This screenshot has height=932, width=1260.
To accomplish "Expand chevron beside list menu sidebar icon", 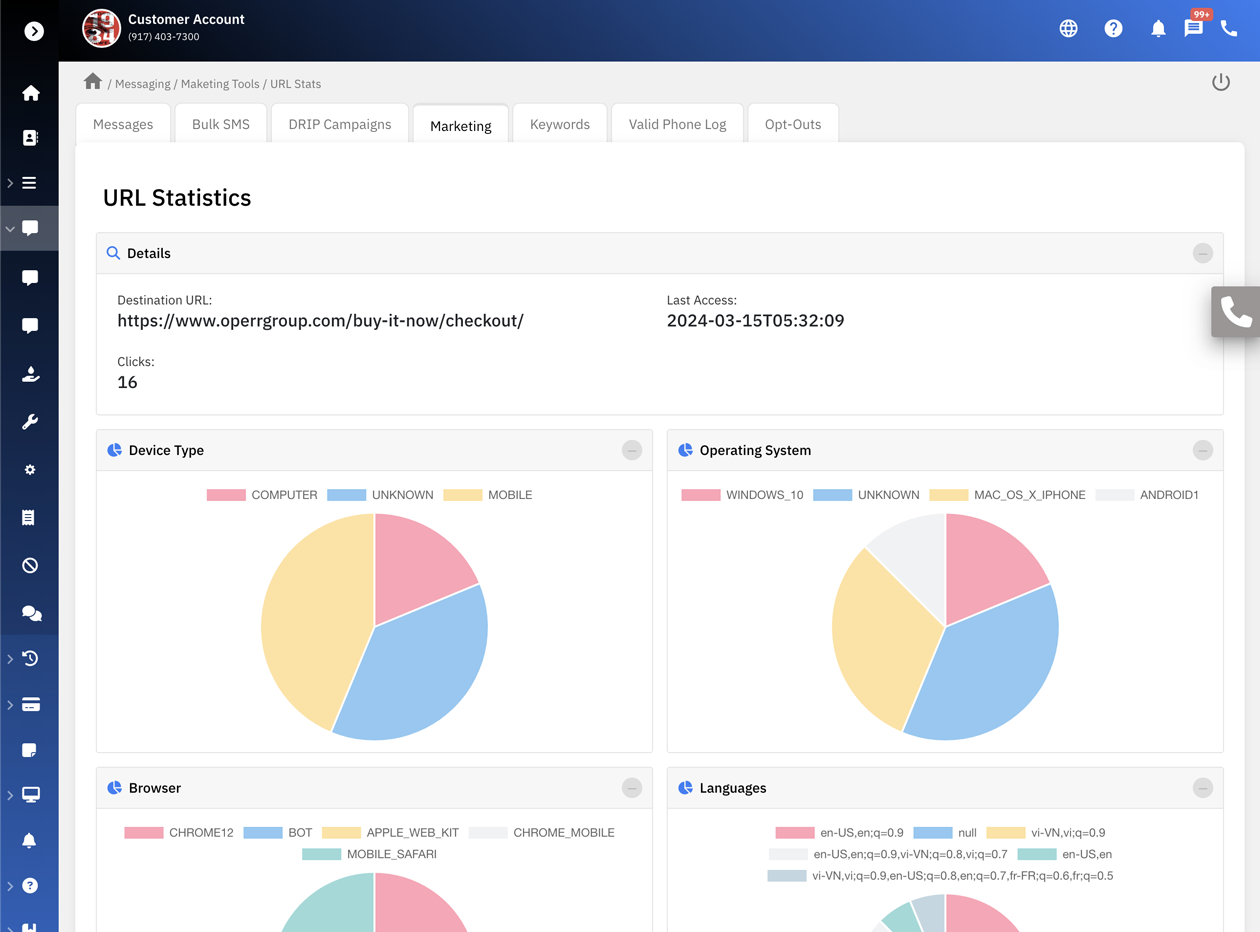I will [x=10, y=183].
